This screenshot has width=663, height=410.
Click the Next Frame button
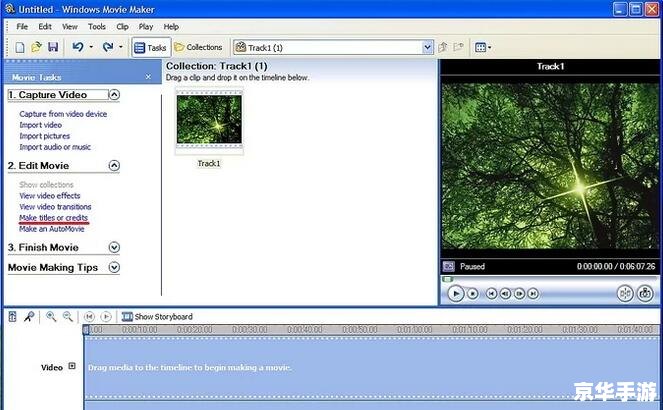[x=519, y=293]
